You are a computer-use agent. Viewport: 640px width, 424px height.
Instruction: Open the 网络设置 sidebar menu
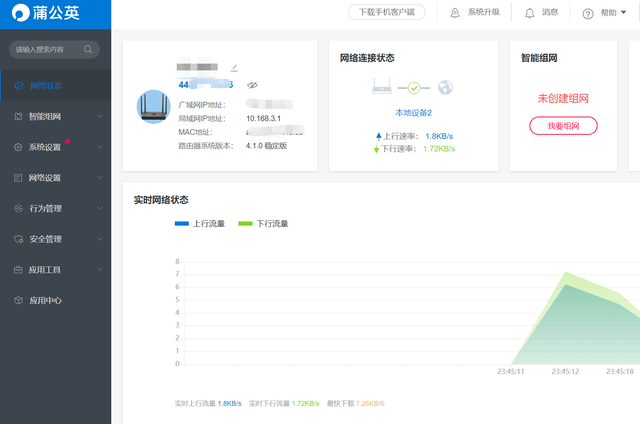(x=56, y=178)
